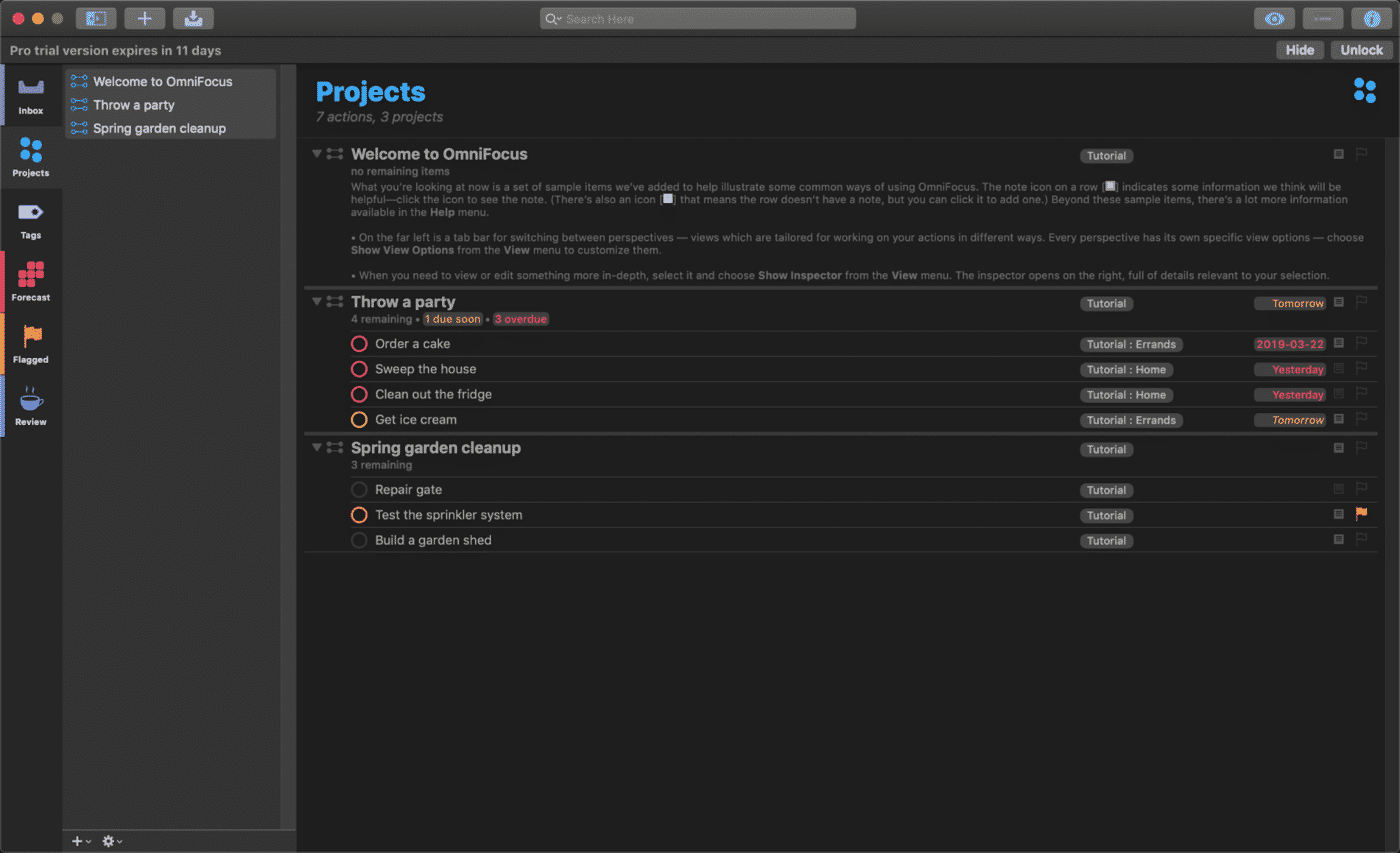The image size is (1400, 853).
Task: Click the Tutorial tag on Repair gate
Action: [1107, 490]
